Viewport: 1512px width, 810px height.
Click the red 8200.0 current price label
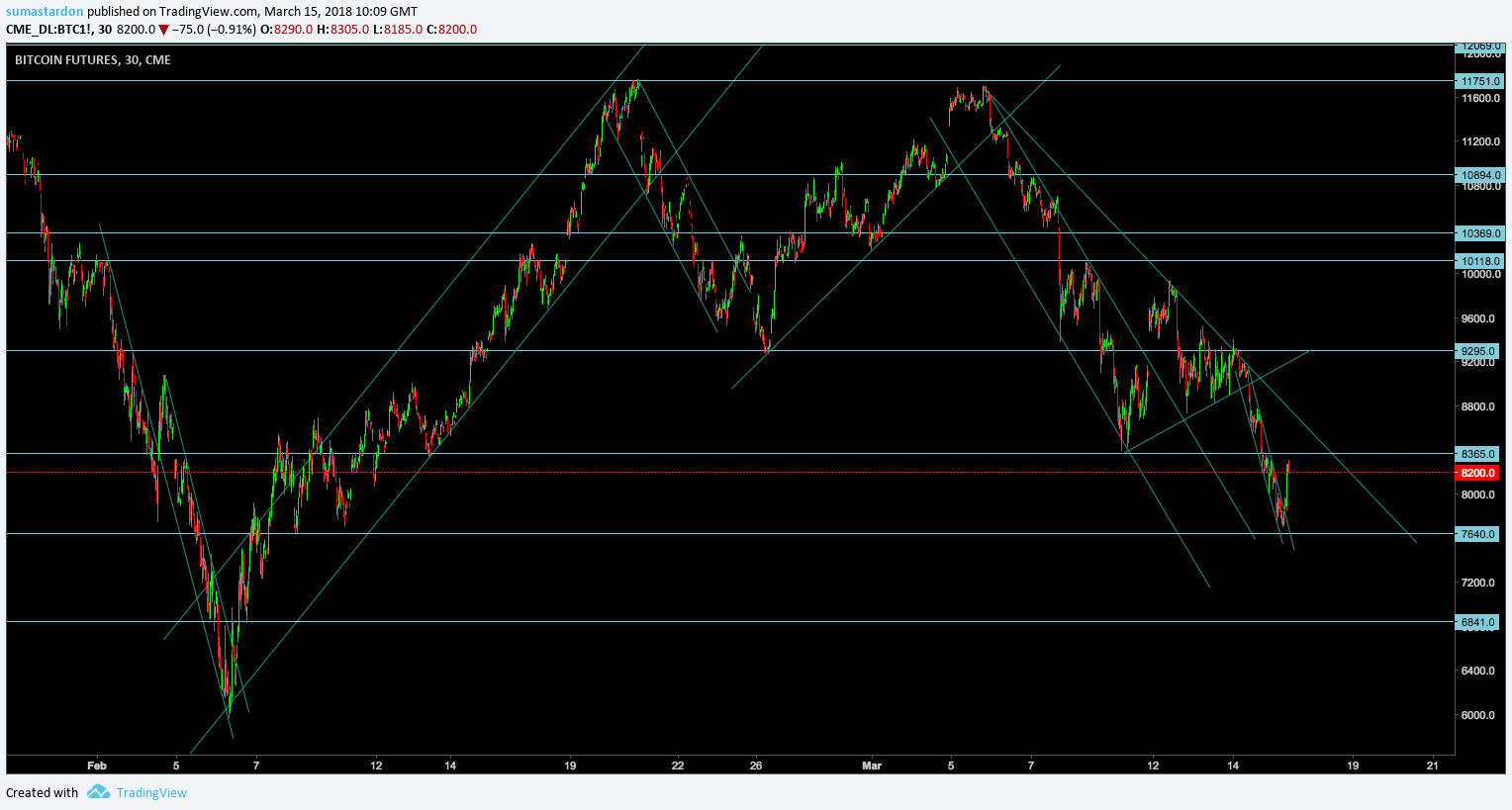[x=1478, y=473]
